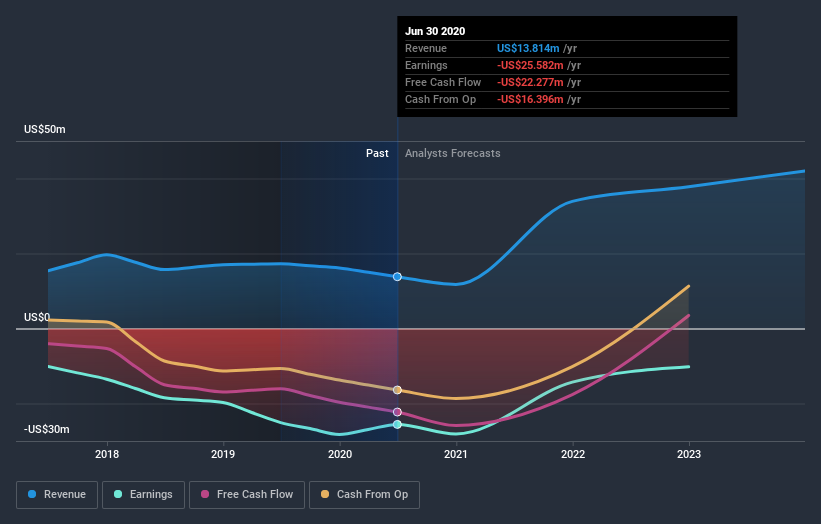
Task: Click the US$13.814m revenue value
Action: pyautogui.click(x=528, y=48)
